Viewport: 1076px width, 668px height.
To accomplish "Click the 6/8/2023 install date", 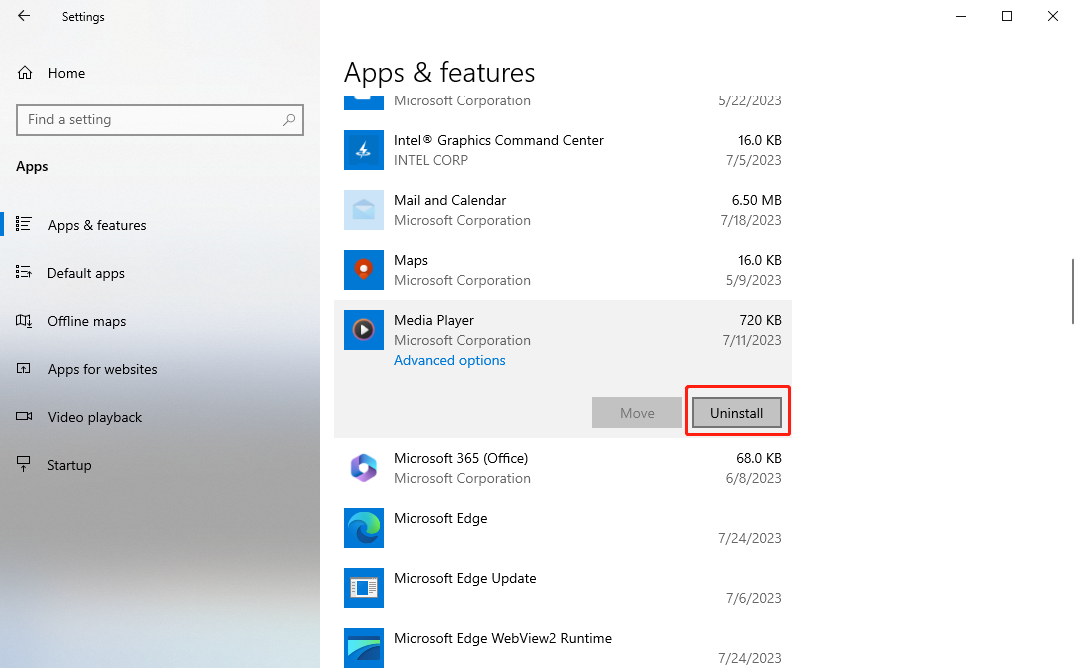I will [753, 478].
